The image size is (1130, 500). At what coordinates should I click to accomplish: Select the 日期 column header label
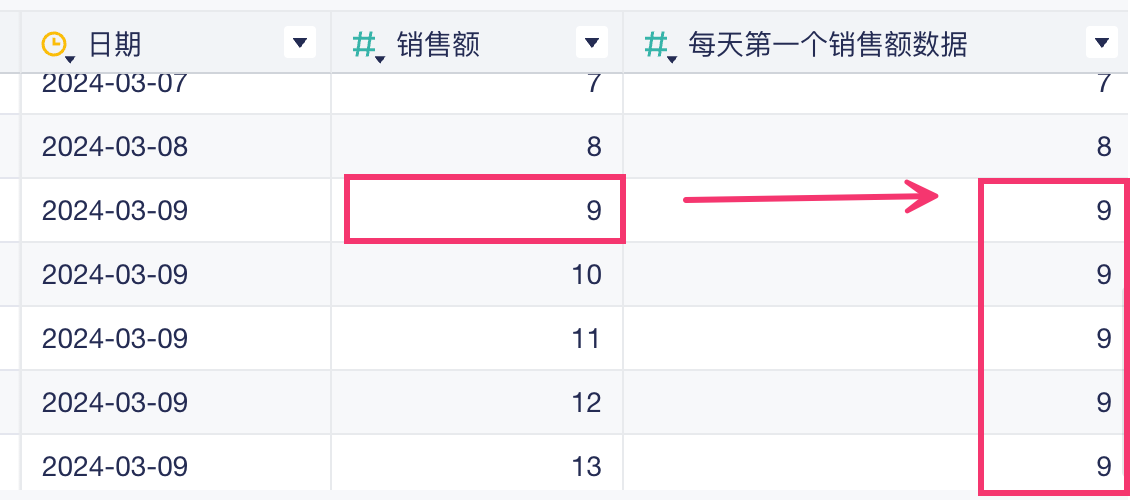pyautogui.click(x=115, y=43)
